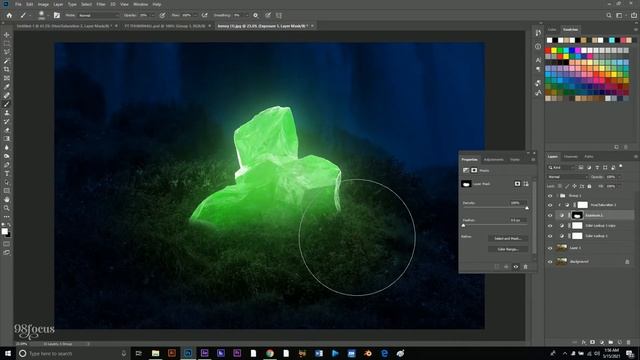Click the Windows Start button
Screen dimensions: 640x360
point(8,353)
